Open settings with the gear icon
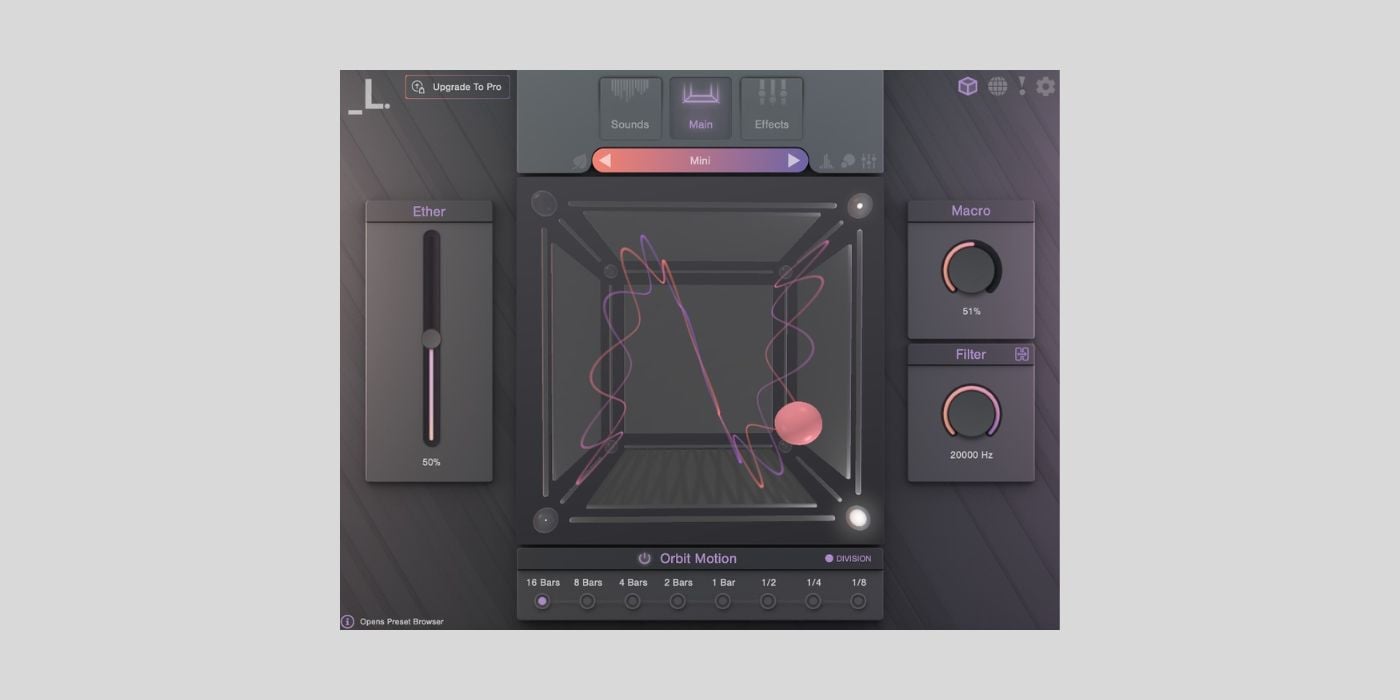 pos(1045,86)
